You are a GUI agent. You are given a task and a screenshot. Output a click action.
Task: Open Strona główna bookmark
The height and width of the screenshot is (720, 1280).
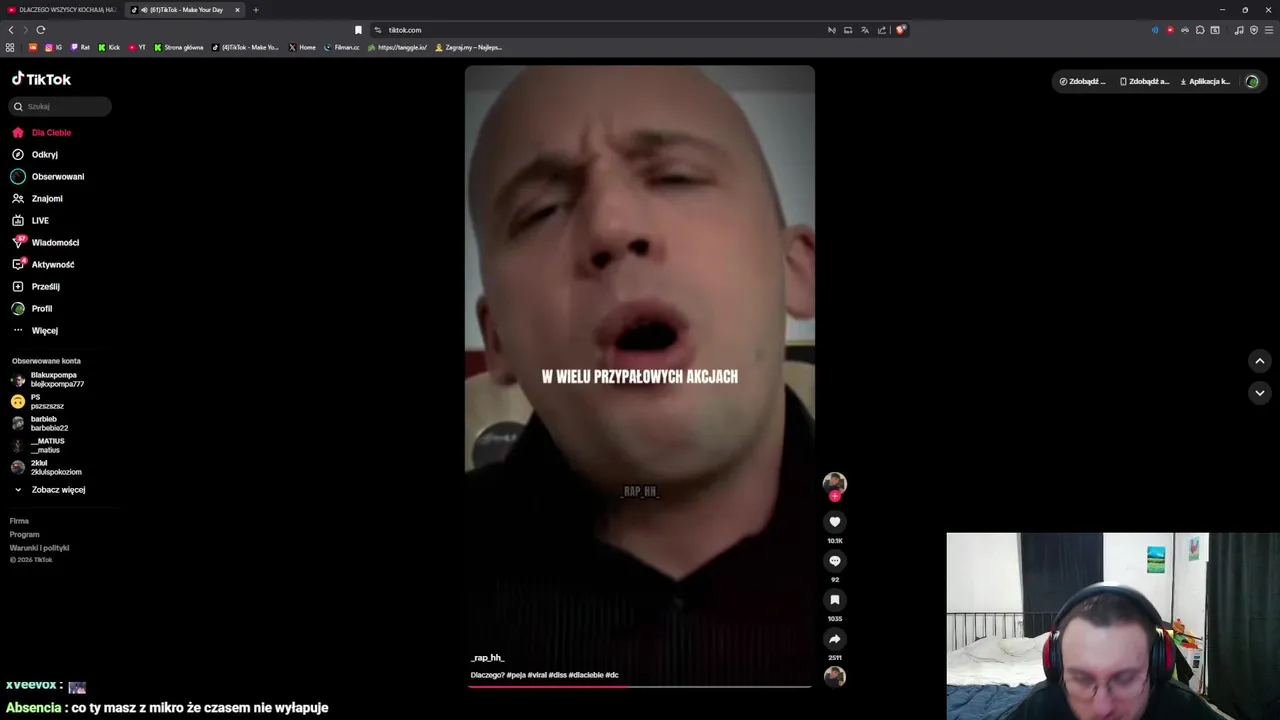coord(179,47)
